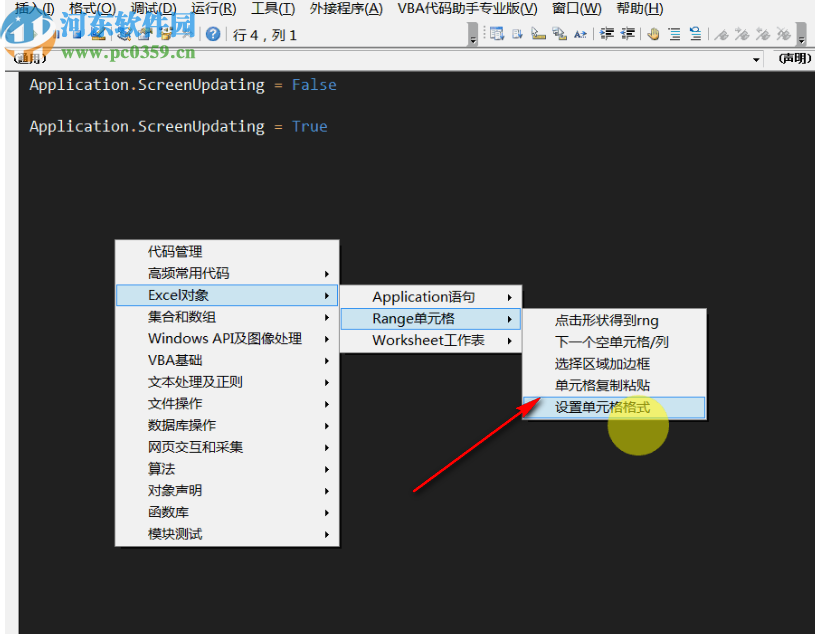Screen dimensions: 815x634
Task: Open the object dropdown arrow next to (通用)
Action: tap(756, 60)
